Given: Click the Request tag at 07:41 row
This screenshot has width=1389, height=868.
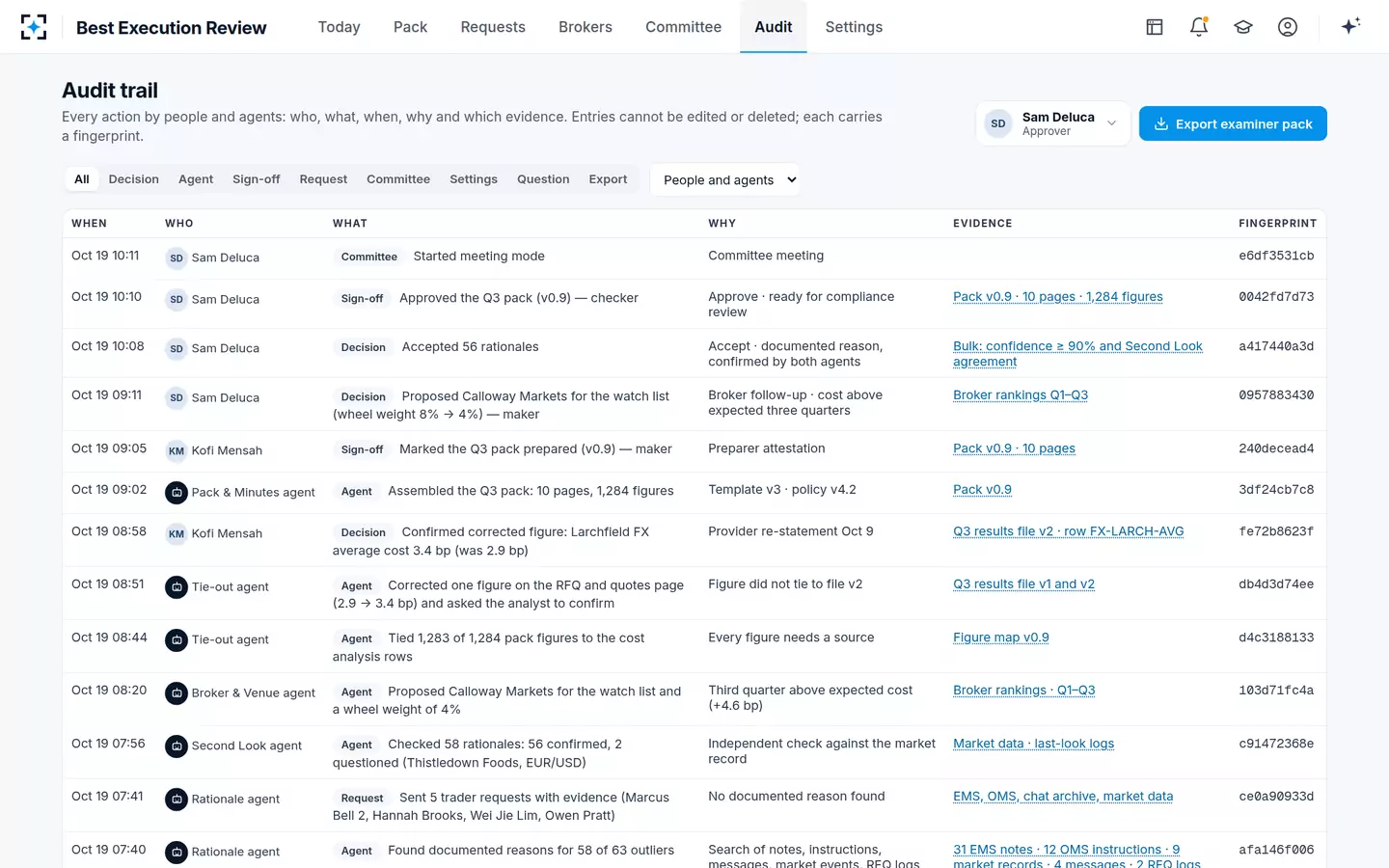Looking at the screenshot, I should point(362,798).
